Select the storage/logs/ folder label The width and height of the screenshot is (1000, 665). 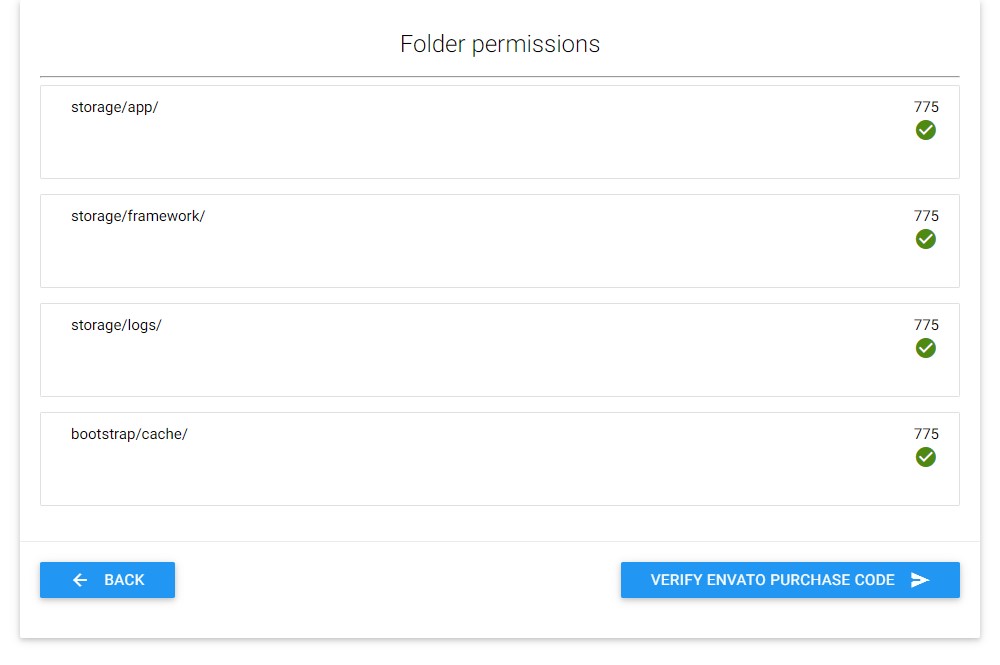(116, 325)
